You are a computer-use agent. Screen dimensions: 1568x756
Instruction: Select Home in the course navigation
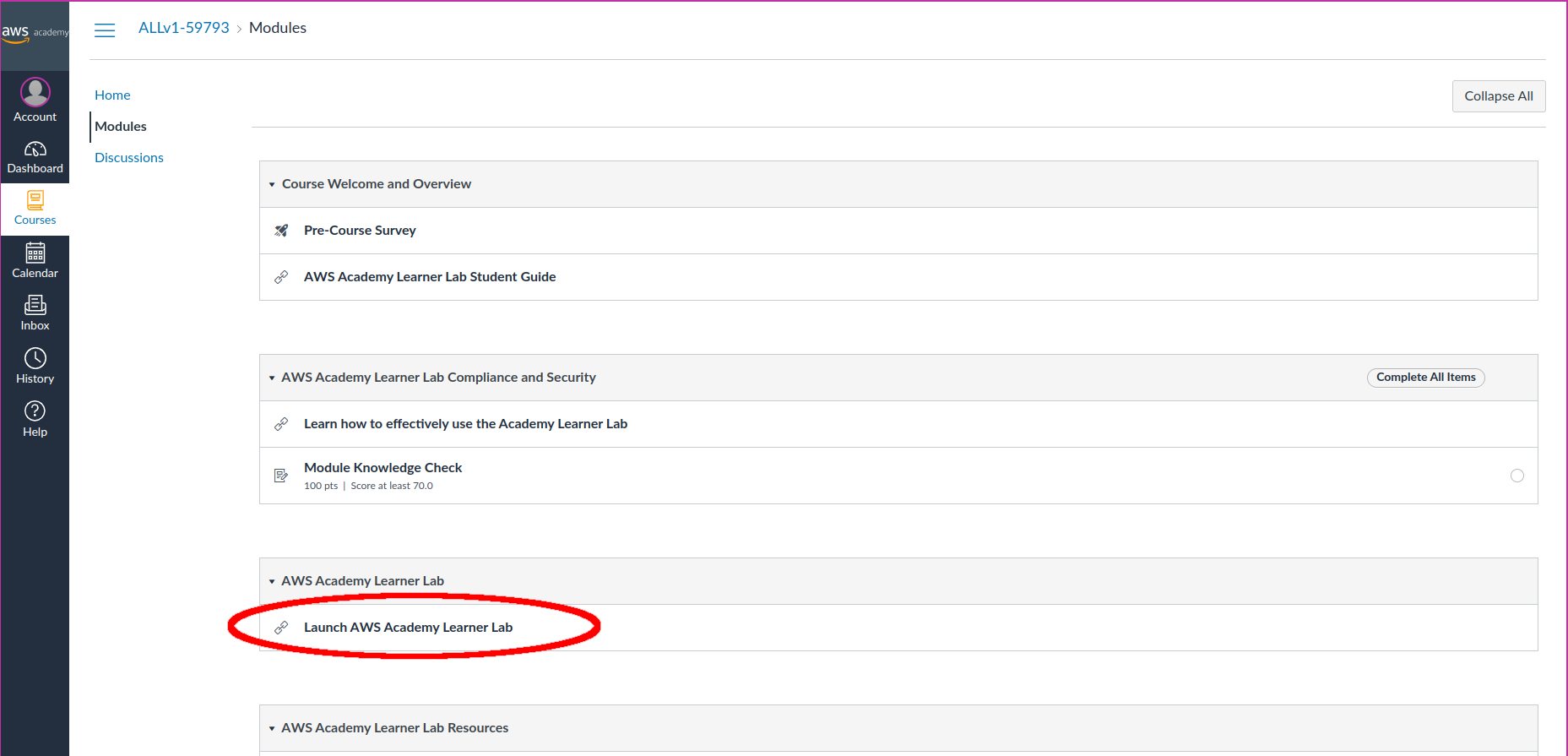[112, 95]
